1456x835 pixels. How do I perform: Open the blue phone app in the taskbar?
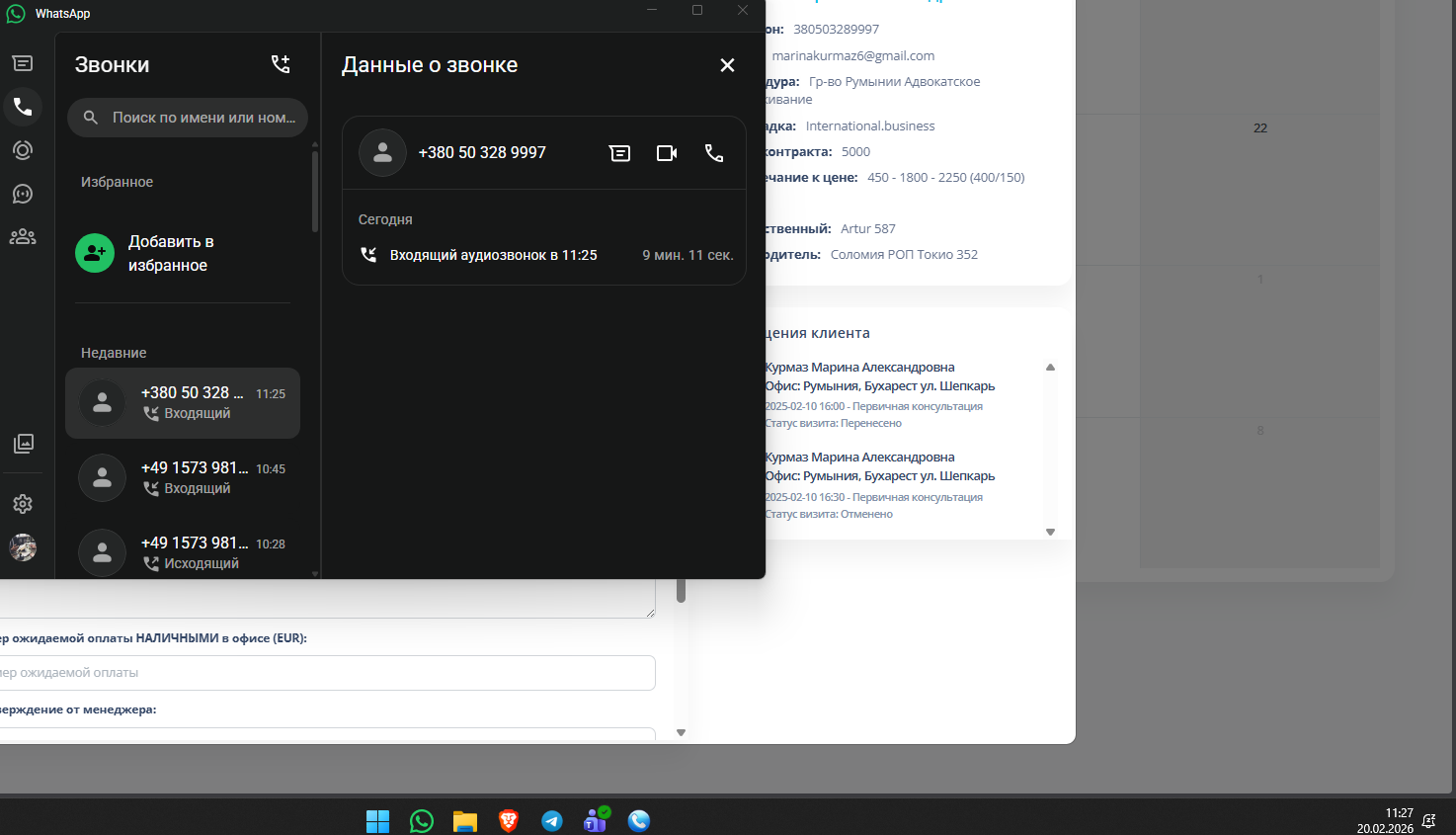tap(639, 821)
